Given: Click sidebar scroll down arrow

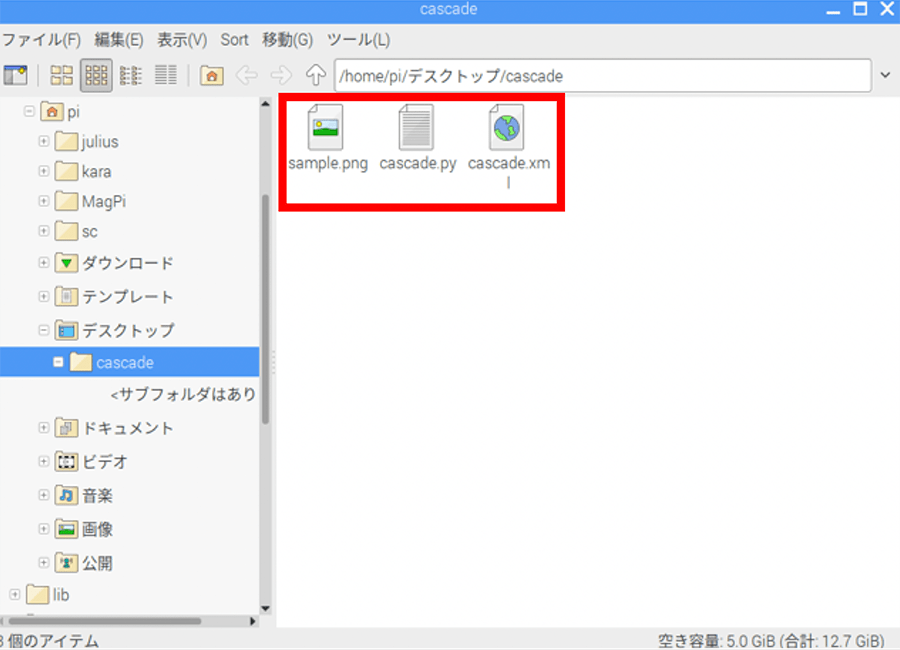Looking at the screenshot, I should point(265,609).
